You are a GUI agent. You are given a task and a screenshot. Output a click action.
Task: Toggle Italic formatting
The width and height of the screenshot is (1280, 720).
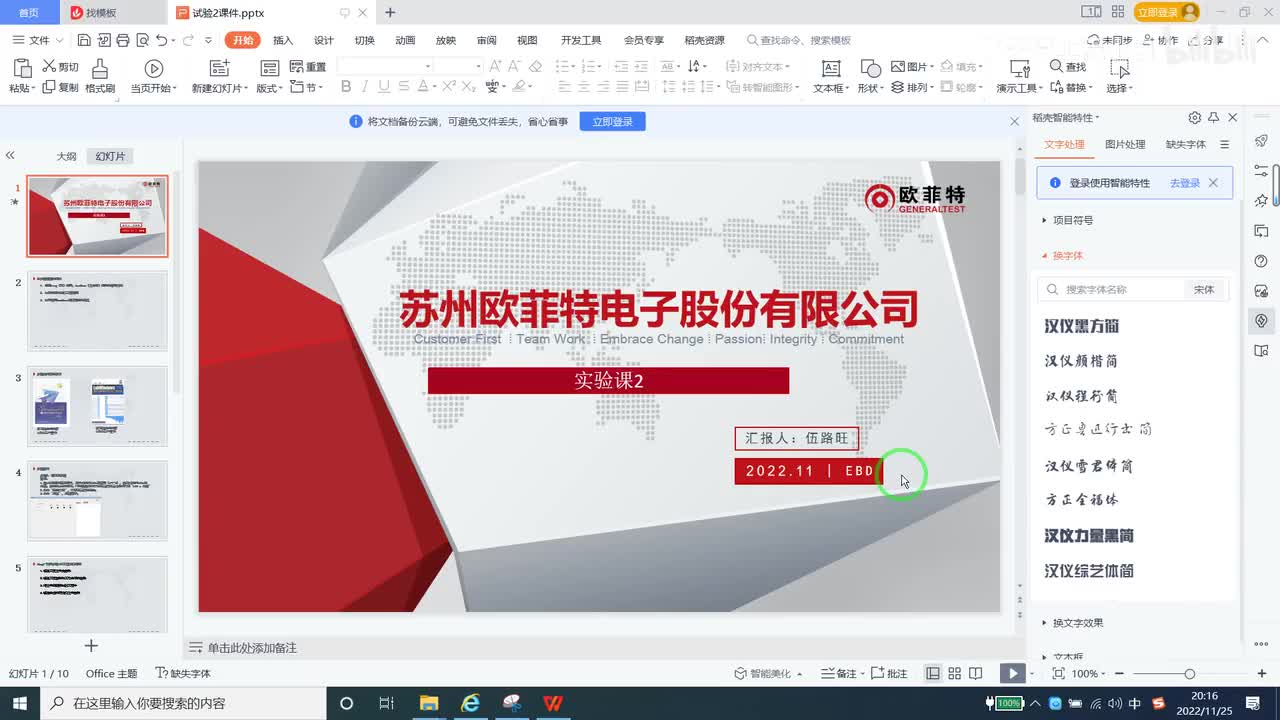[365, 87]
